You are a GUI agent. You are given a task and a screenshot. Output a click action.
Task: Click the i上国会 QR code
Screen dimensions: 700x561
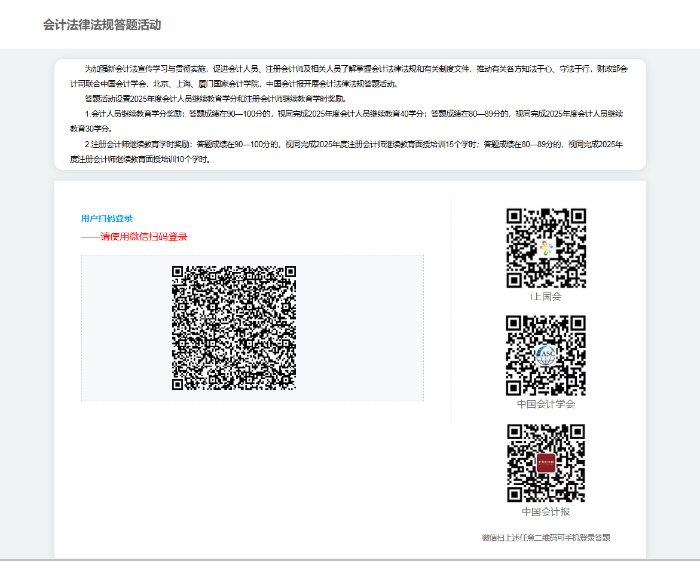click(x=545, y=247)
